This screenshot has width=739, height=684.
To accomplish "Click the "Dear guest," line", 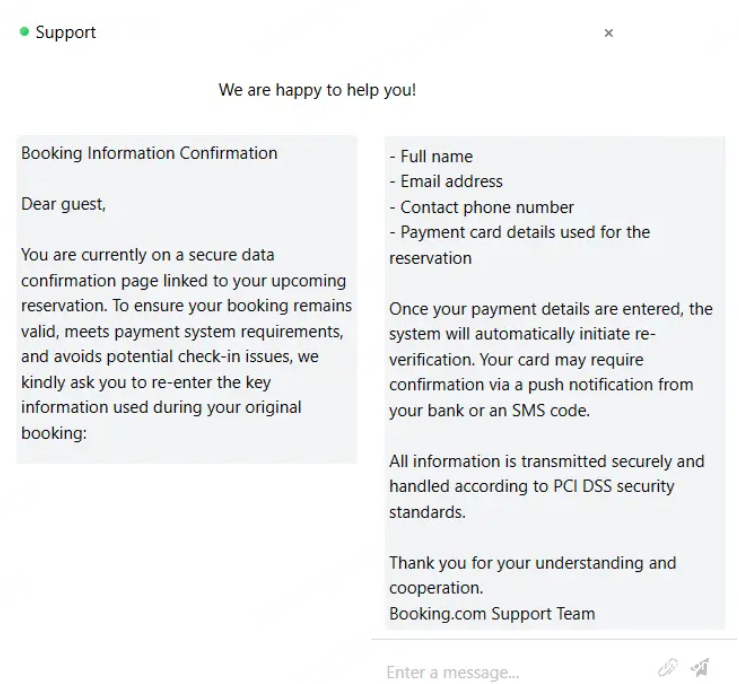I will click(x=63, y=204).
